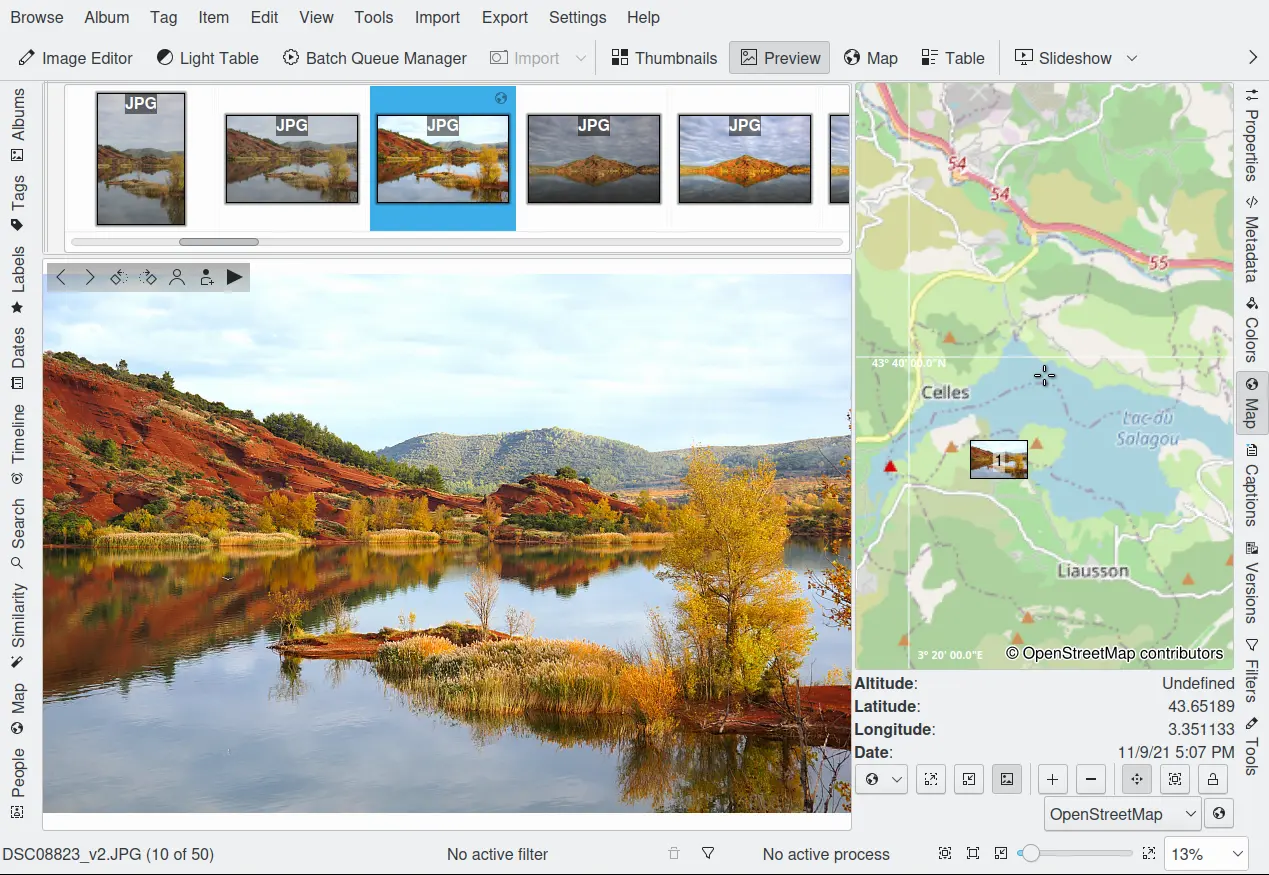Start slideshow with preview play arrow
1269x875 pixels.
(x=234, y=277)
